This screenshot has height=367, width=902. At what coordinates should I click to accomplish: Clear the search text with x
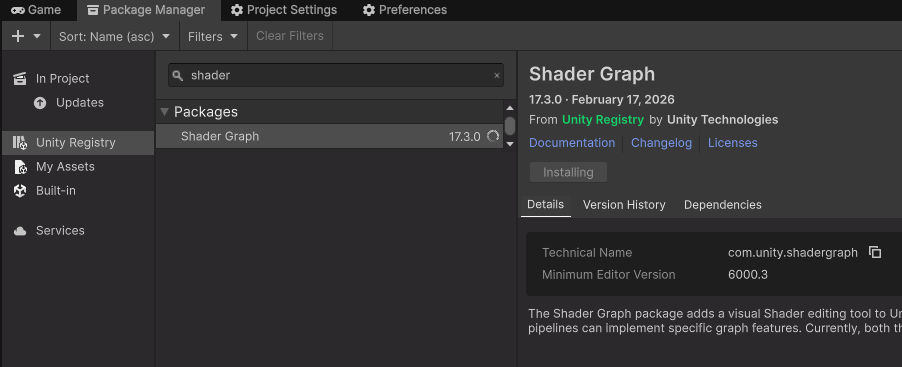coord(497,75)
